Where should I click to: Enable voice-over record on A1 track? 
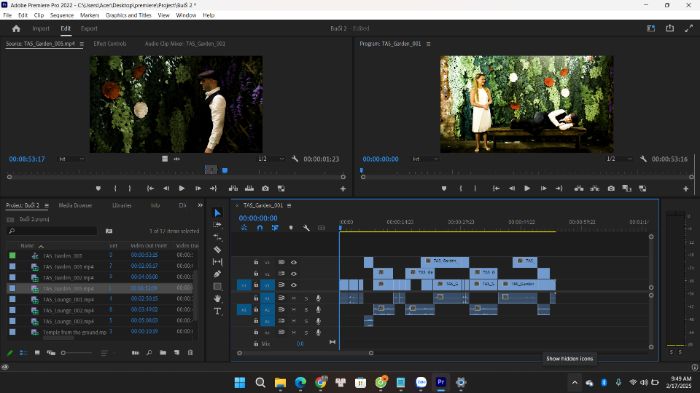318,298
